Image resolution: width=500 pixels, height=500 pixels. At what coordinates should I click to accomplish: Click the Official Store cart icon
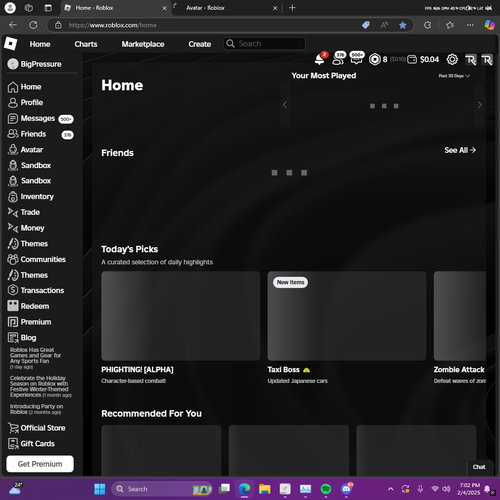click(x=13, y=428)
